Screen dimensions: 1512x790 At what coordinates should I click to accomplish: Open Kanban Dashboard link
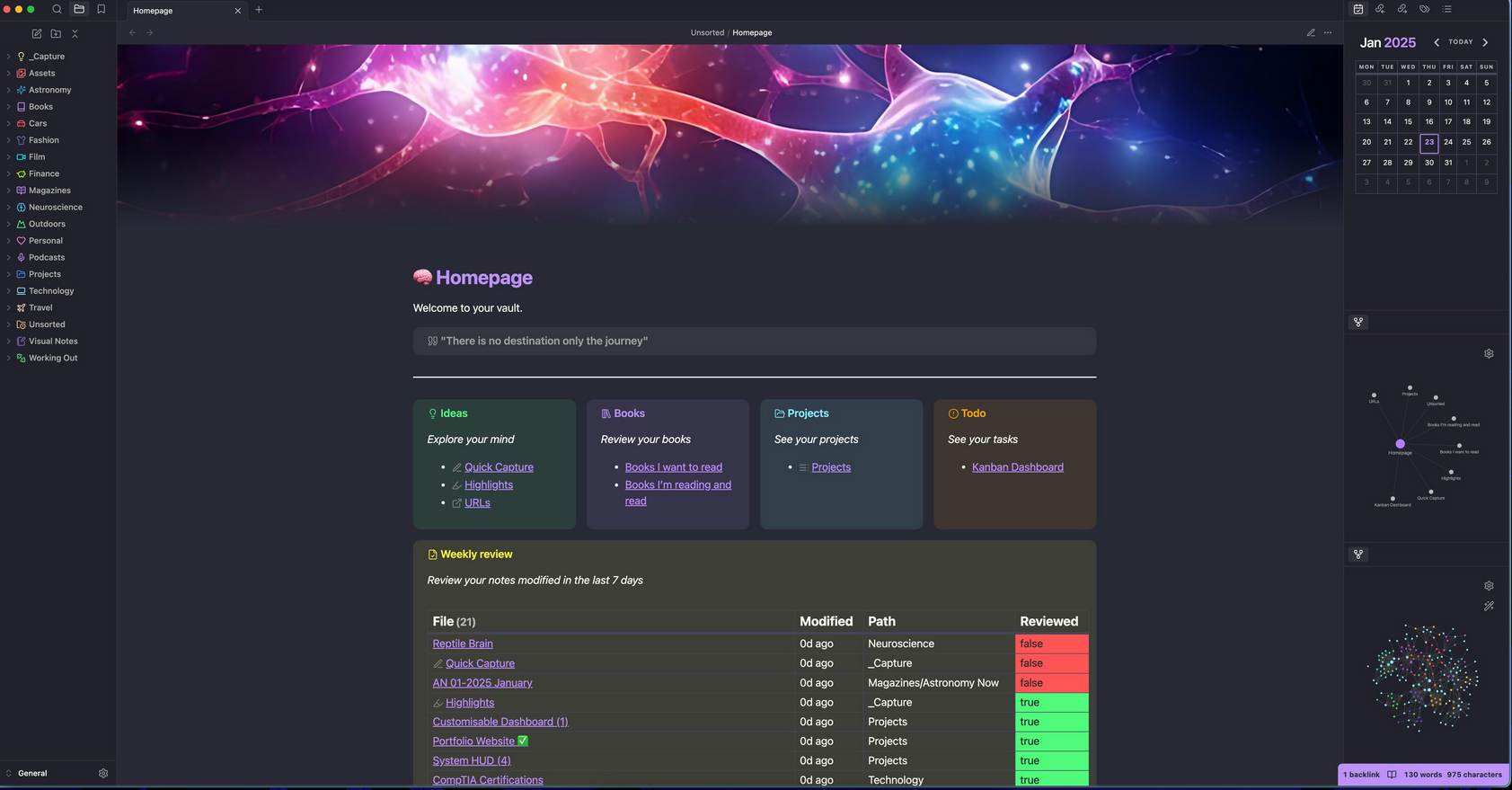1018,467
